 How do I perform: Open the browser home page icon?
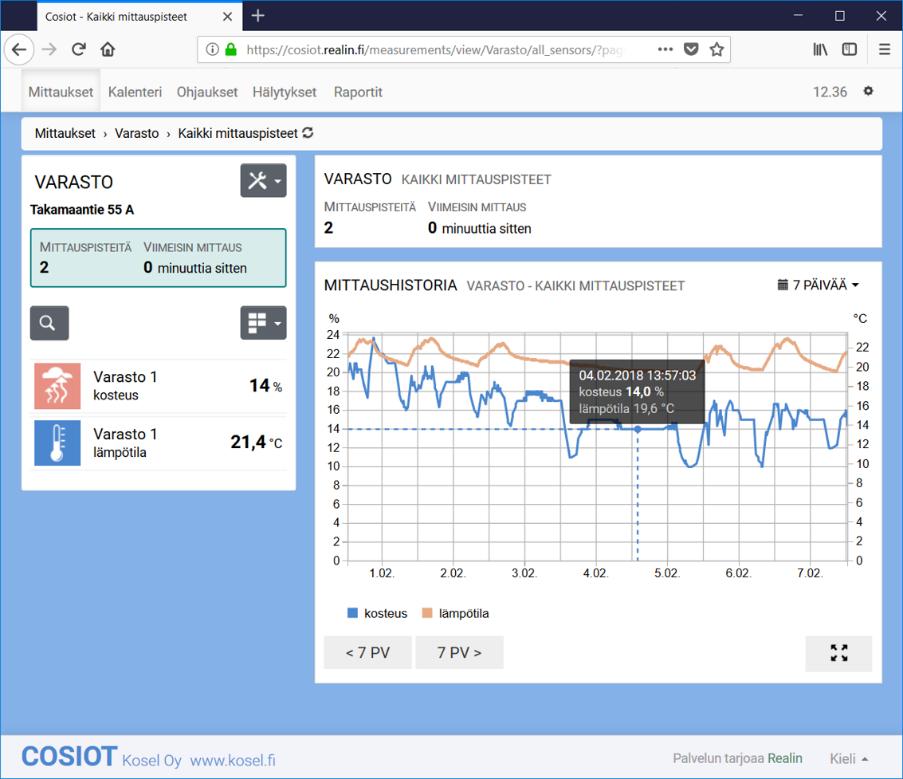click(108, 50)
